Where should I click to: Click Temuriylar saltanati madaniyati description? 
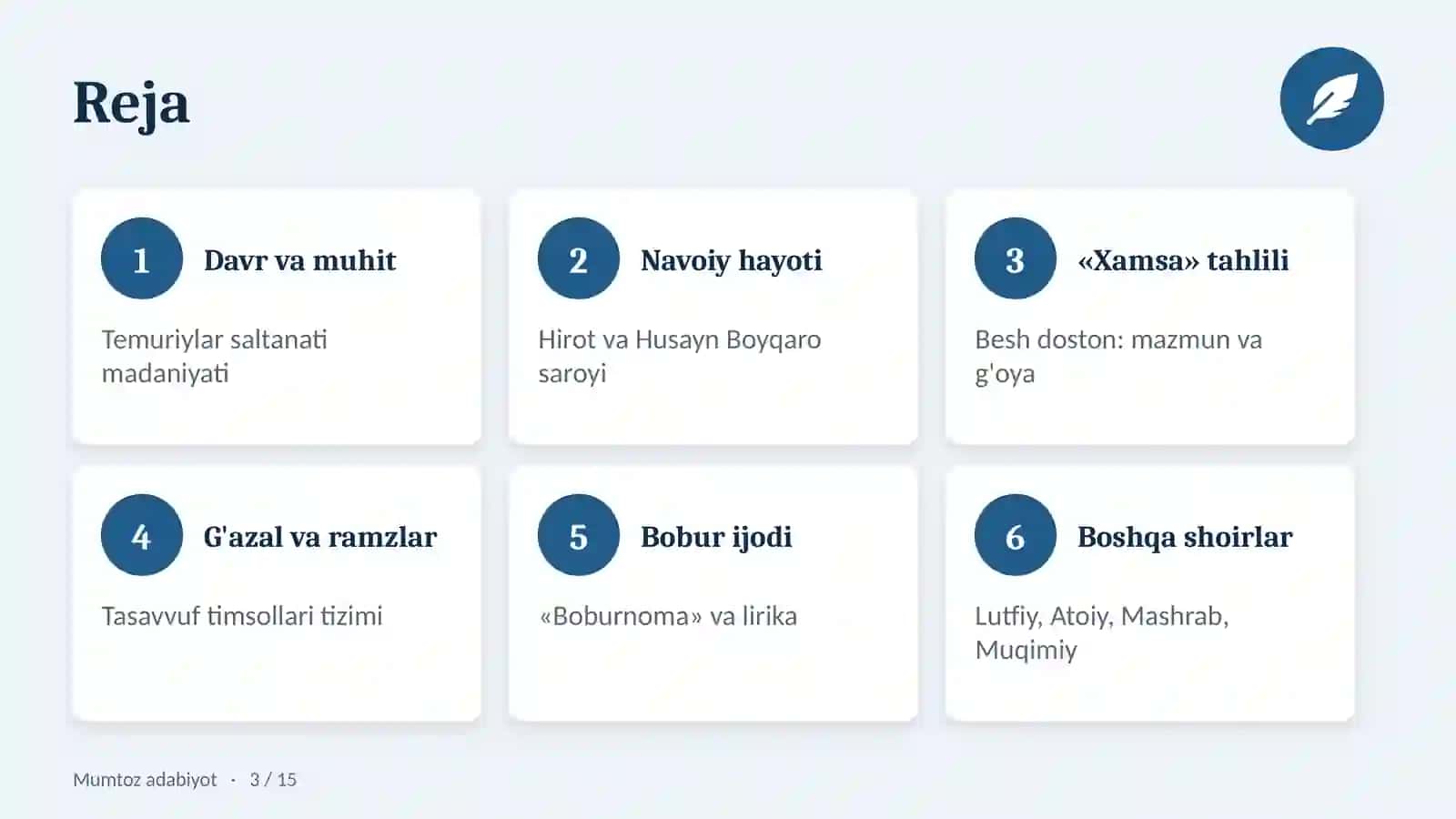215,356
